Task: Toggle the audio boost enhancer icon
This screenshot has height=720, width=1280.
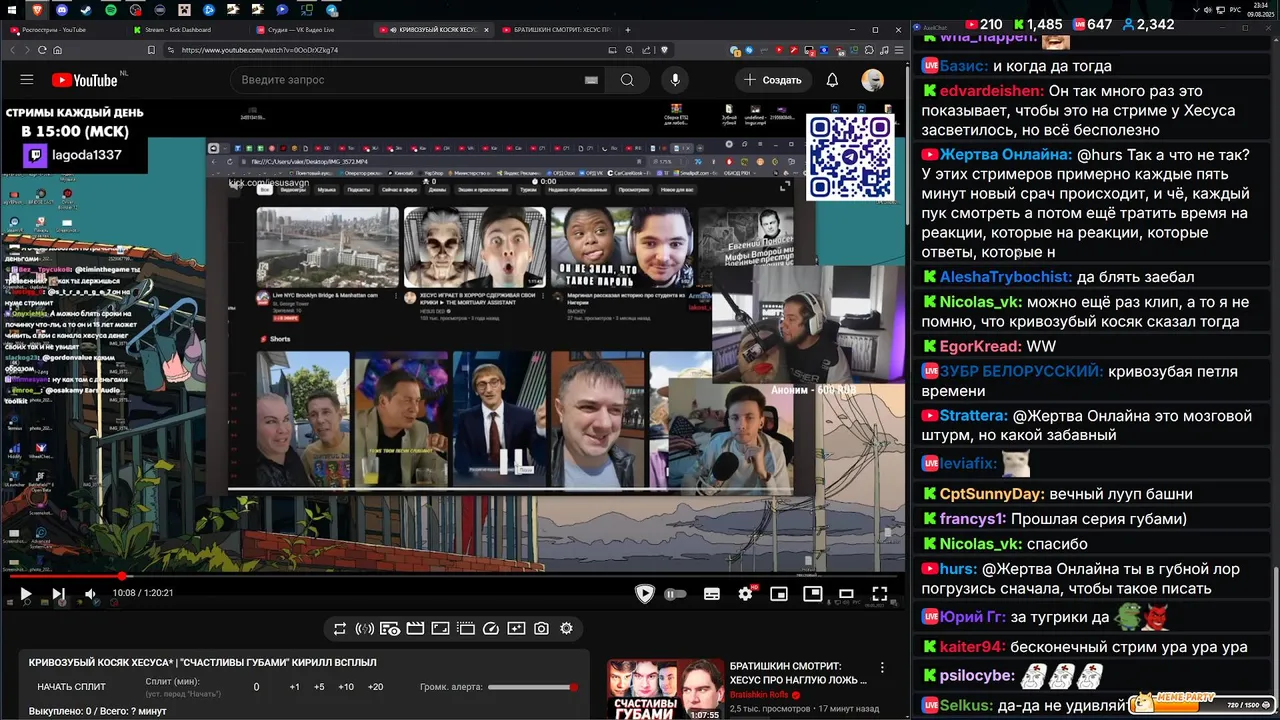Action: pos(365,629)
